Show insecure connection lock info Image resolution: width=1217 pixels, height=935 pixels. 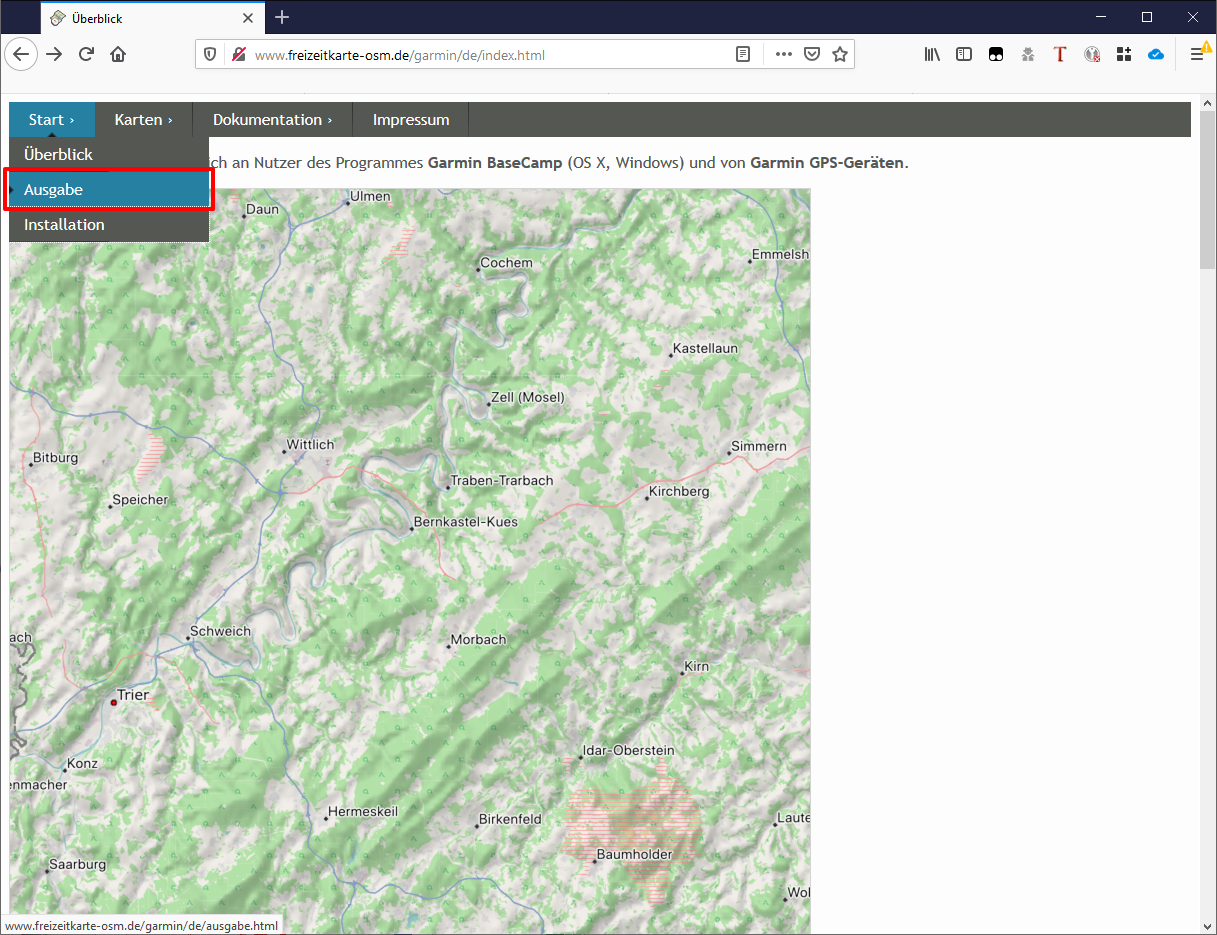point(238,55)
